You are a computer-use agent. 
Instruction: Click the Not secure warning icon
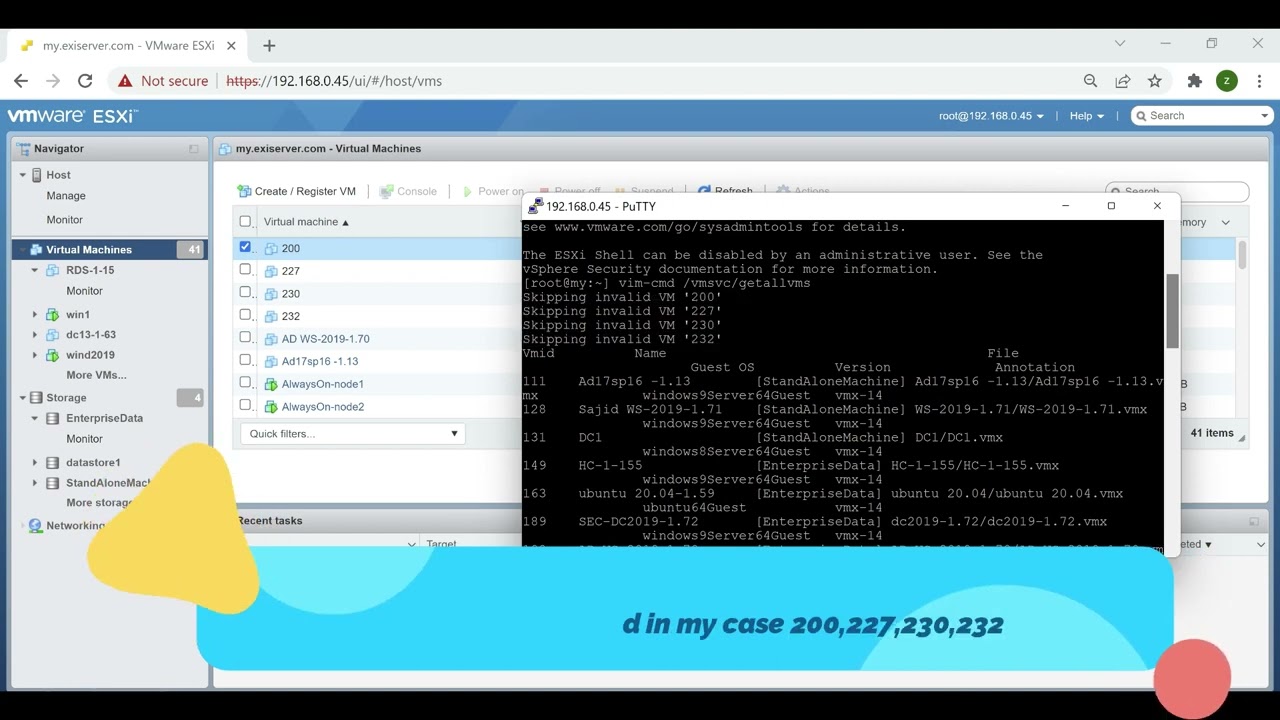(125, 81)
